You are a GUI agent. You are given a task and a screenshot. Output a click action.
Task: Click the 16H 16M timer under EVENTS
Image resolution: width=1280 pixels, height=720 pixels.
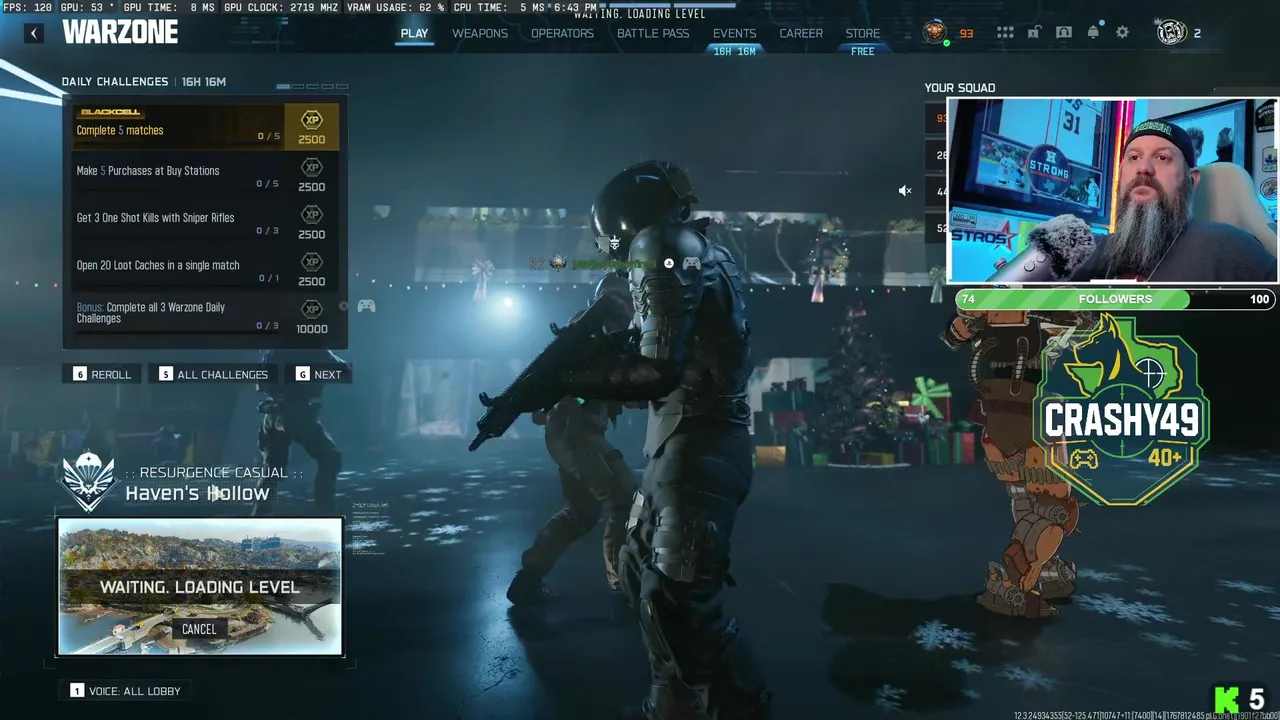(x=735, y=51)
